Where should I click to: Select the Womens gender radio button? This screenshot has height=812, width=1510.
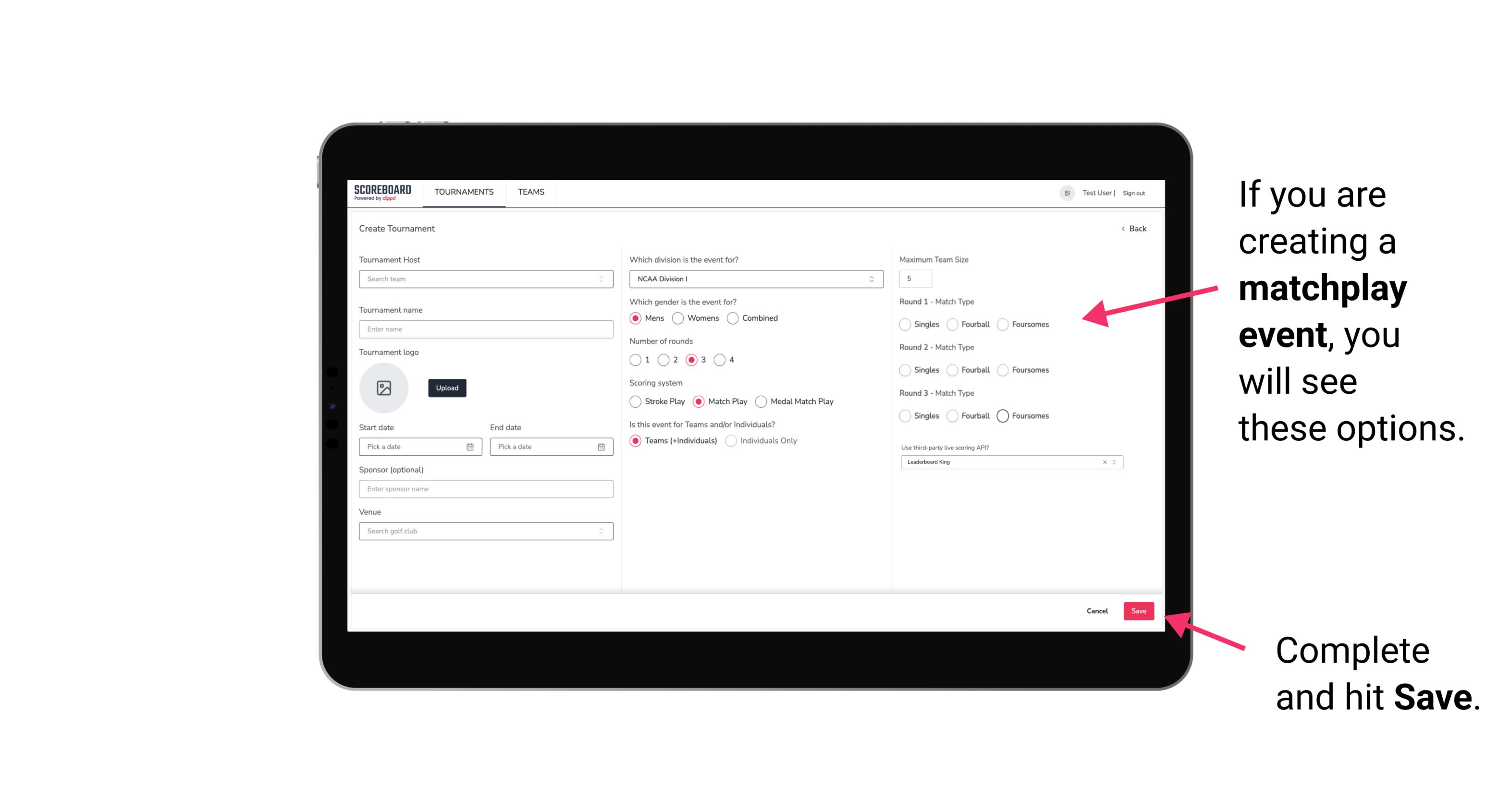point(678,319)
